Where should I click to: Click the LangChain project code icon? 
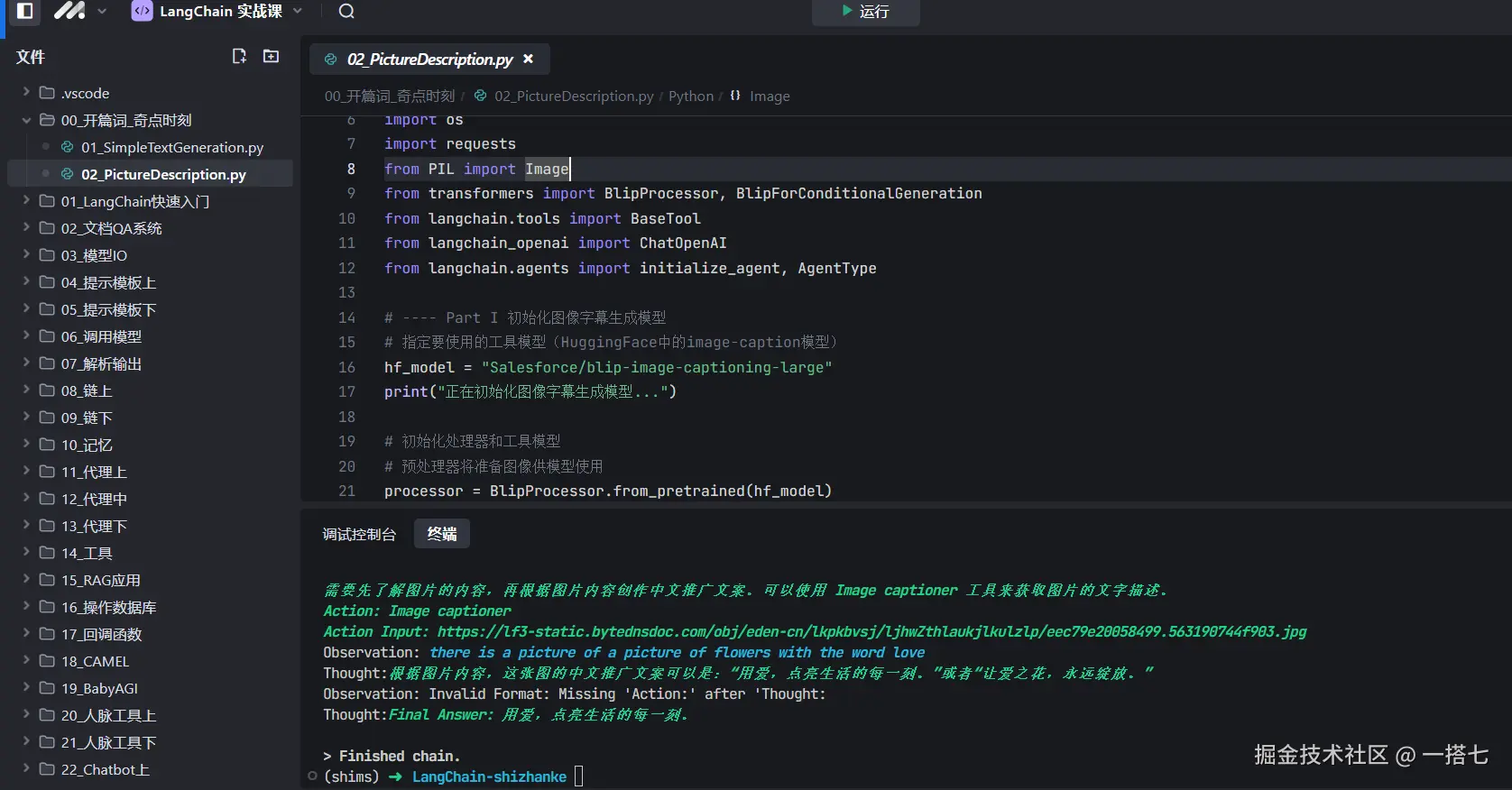[142, 11]
